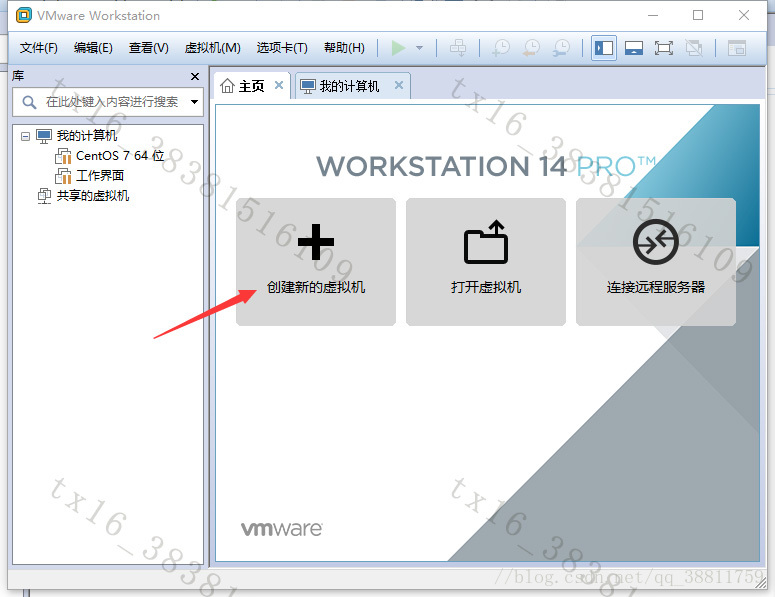This screenshot has height=597, width=775.
Task: Open the 查看(V) menu
Action: [x=148, y=48]
